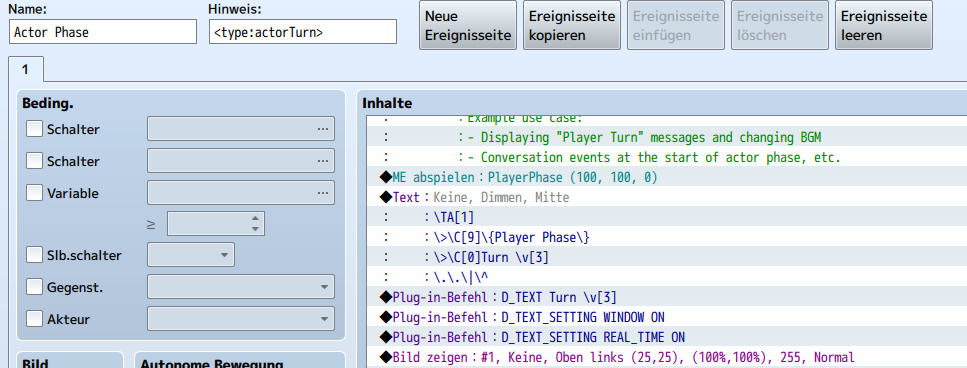
Task: Tick the Akteur condition checkbox
Action: tap(35, 319)
